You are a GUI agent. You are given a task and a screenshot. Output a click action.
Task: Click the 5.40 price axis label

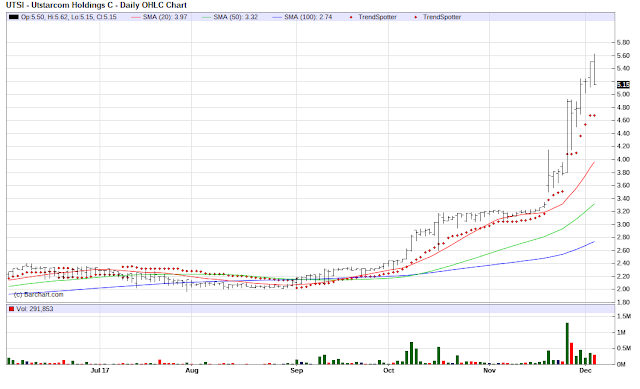tap(623, 68)
